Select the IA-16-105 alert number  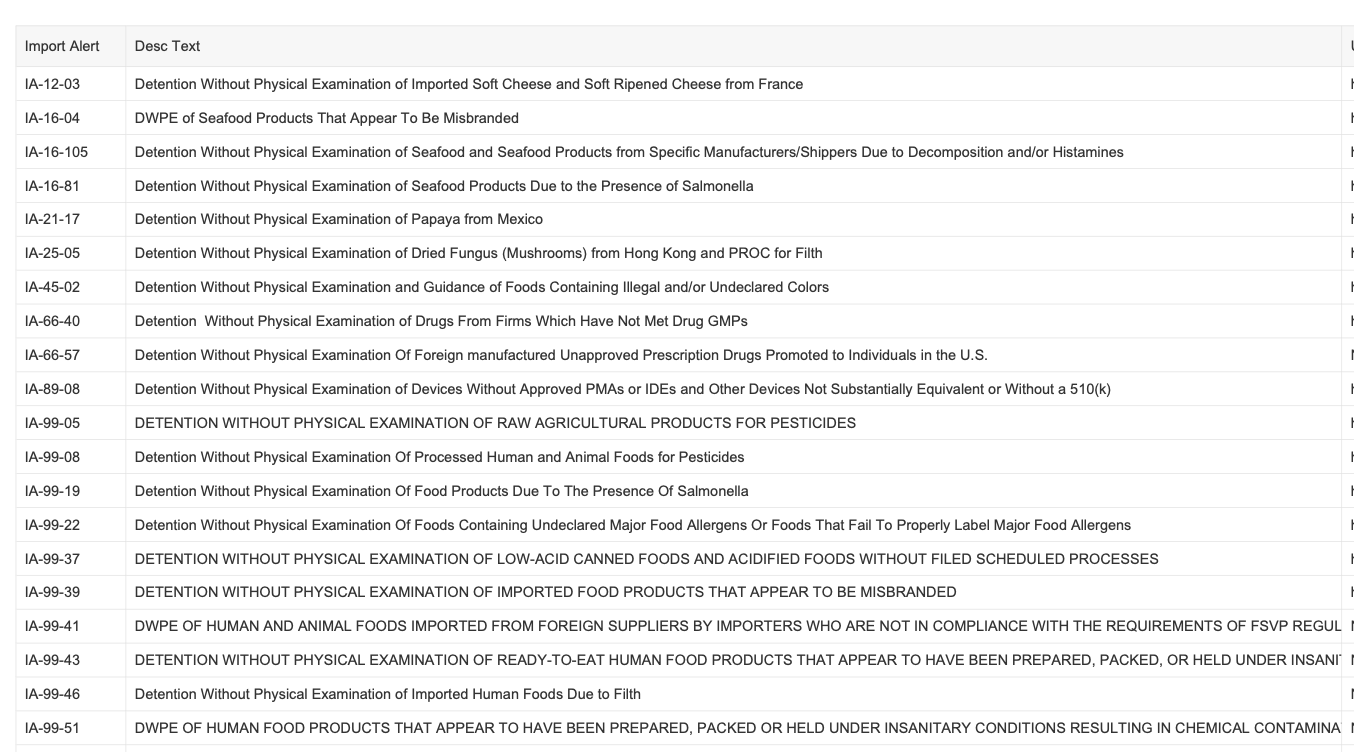[56, 152]
